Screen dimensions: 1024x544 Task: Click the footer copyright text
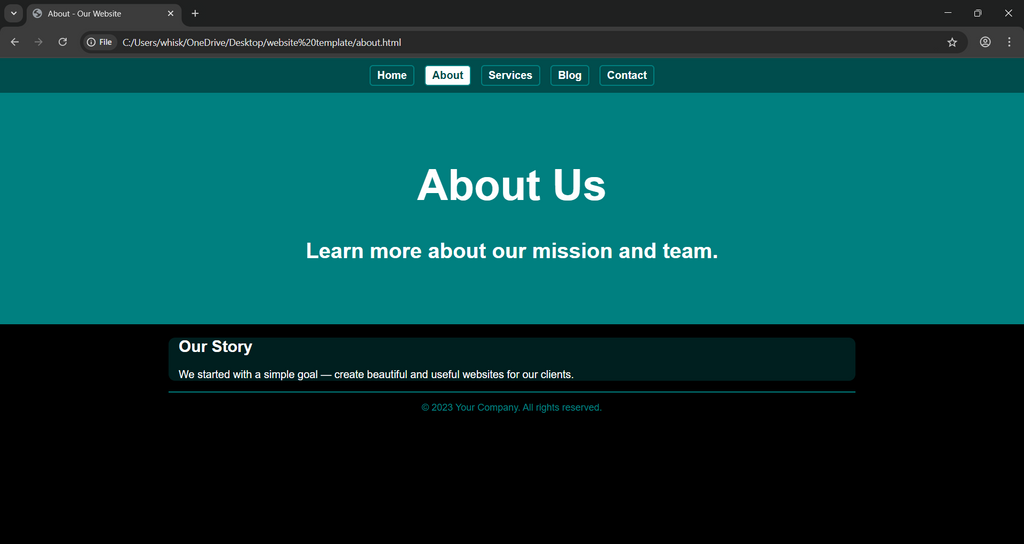coord(511,408)
